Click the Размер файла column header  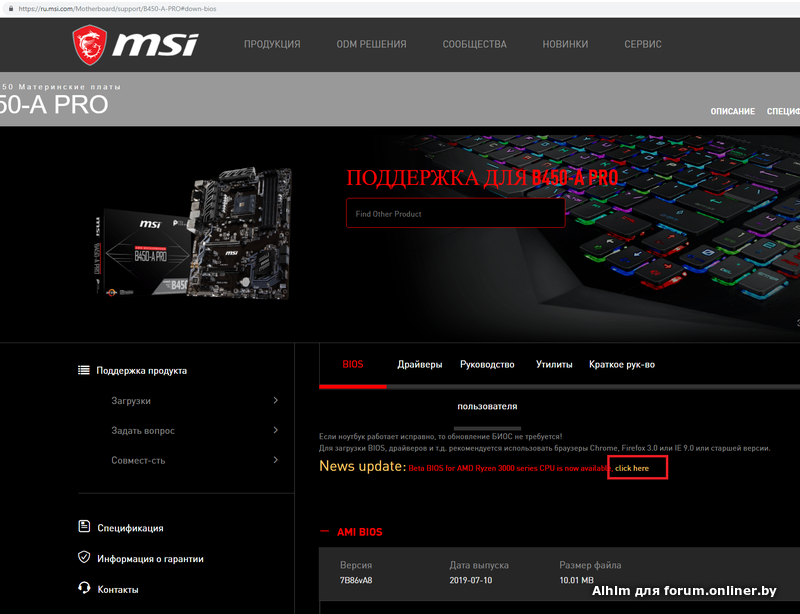[590, 565]
